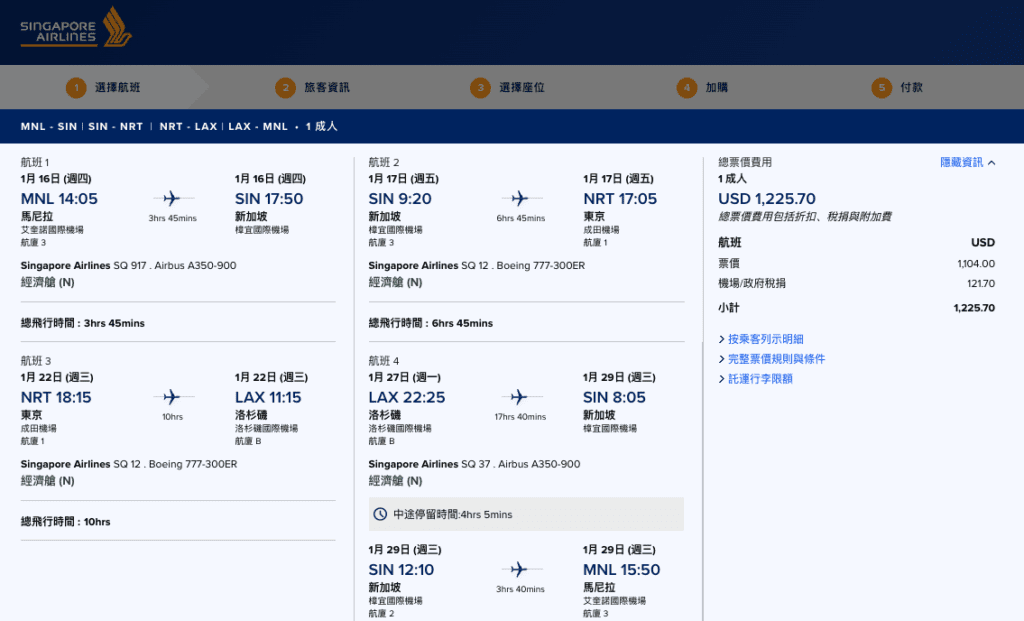Expand 按乘客列示明細 link
The width and height of the screenshot is (1024, 621).
[765, 339]
